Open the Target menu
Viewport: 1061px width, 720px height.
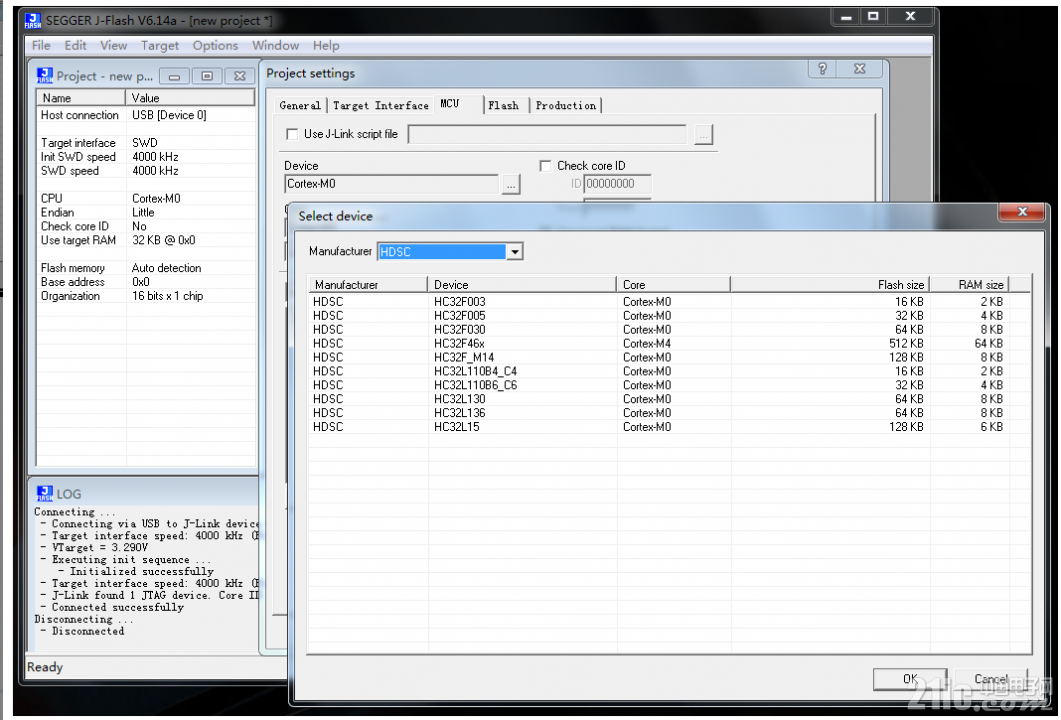point(160,45)
